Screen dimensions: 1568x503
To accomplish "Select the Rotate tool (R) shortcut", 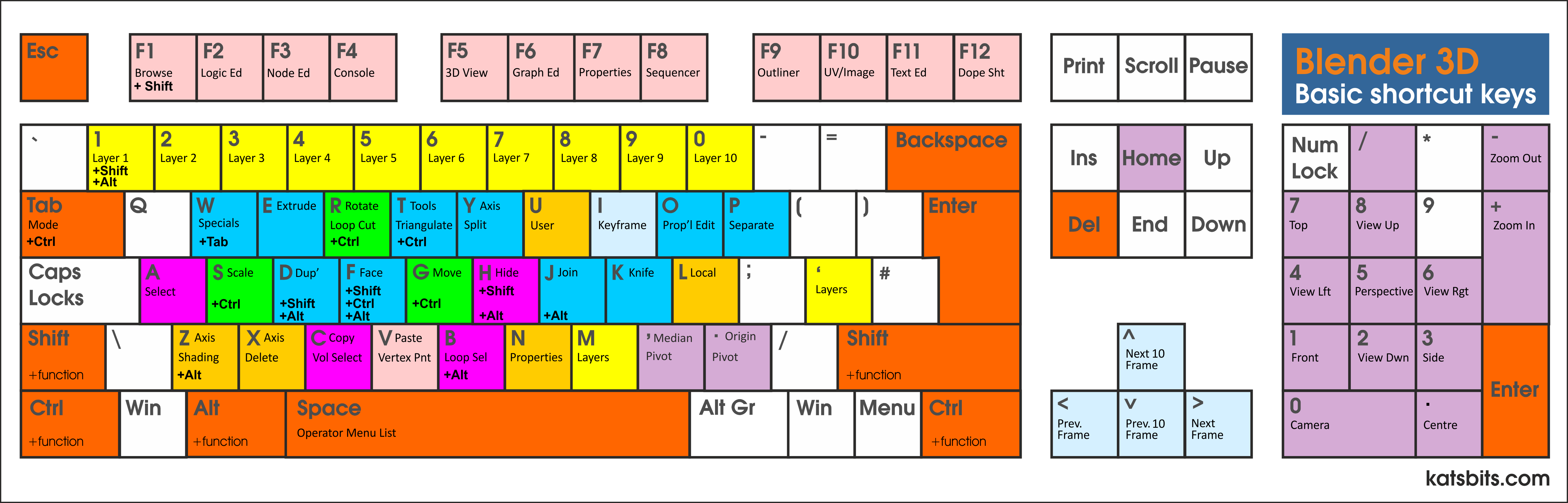I will 354,228.
